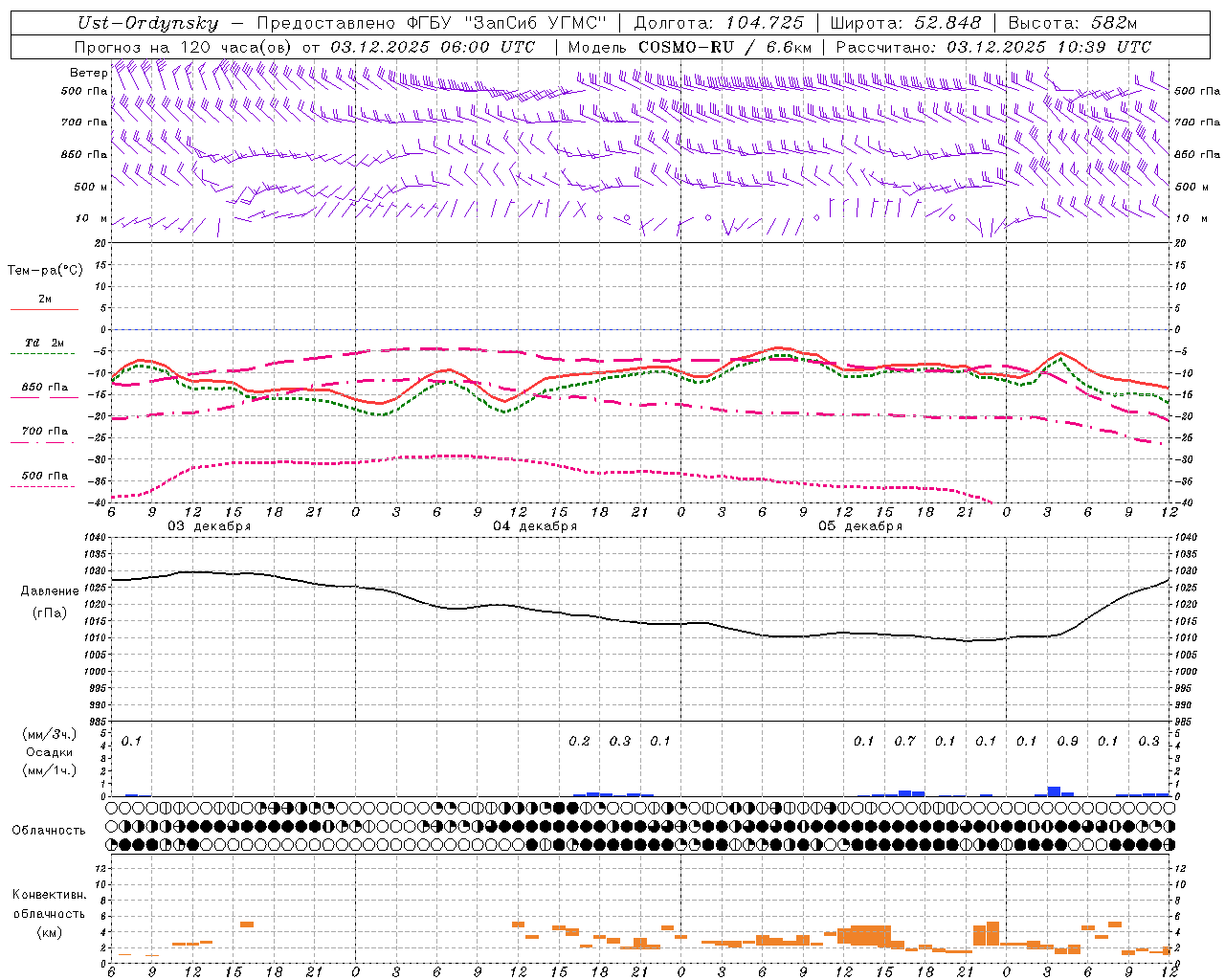Click the '0.9' precipitation amount value
The image size is (1225, 980).
[1067, 742]
